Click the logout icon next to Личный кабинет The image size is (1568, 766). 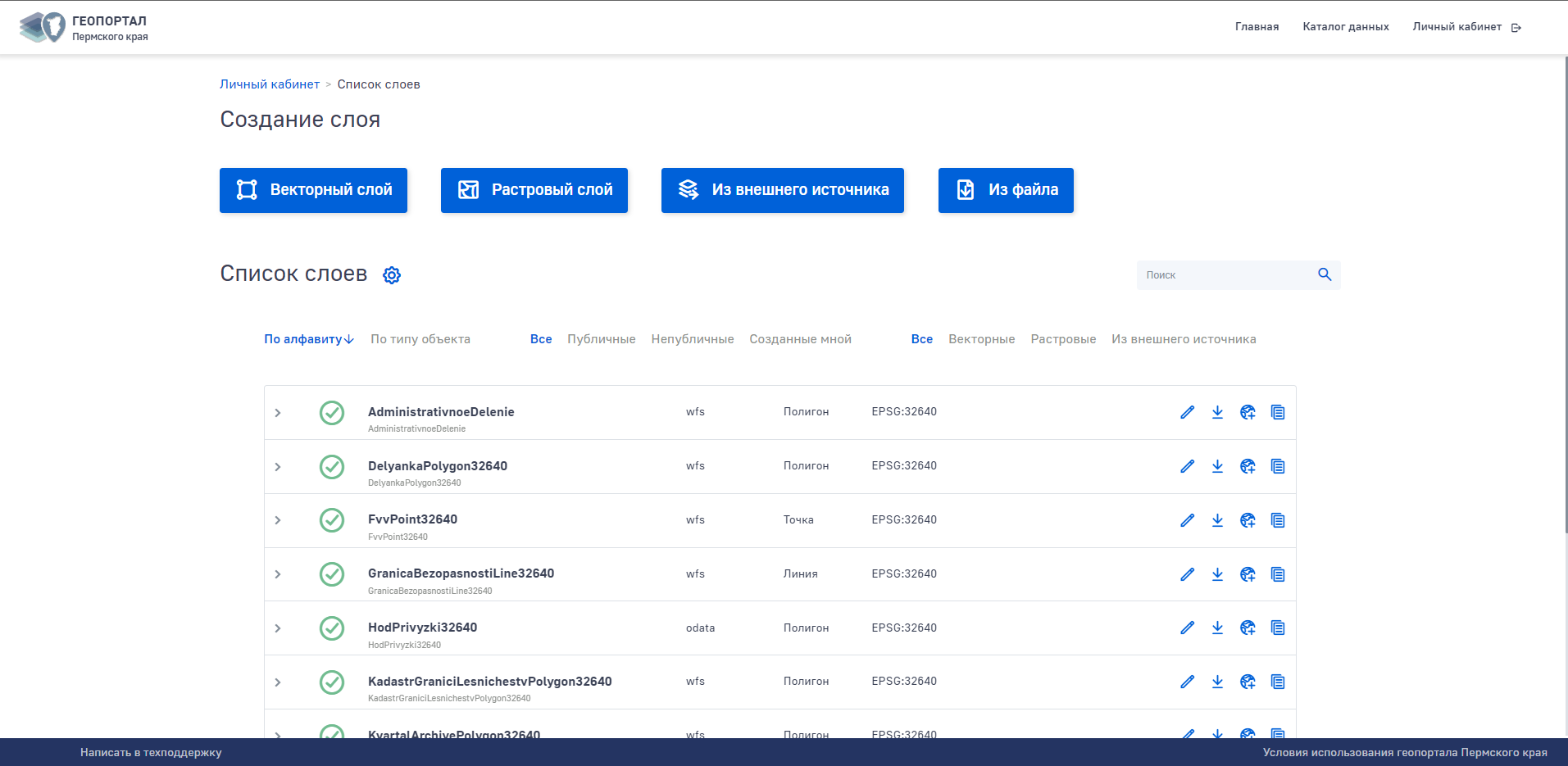click(1516, 28)
